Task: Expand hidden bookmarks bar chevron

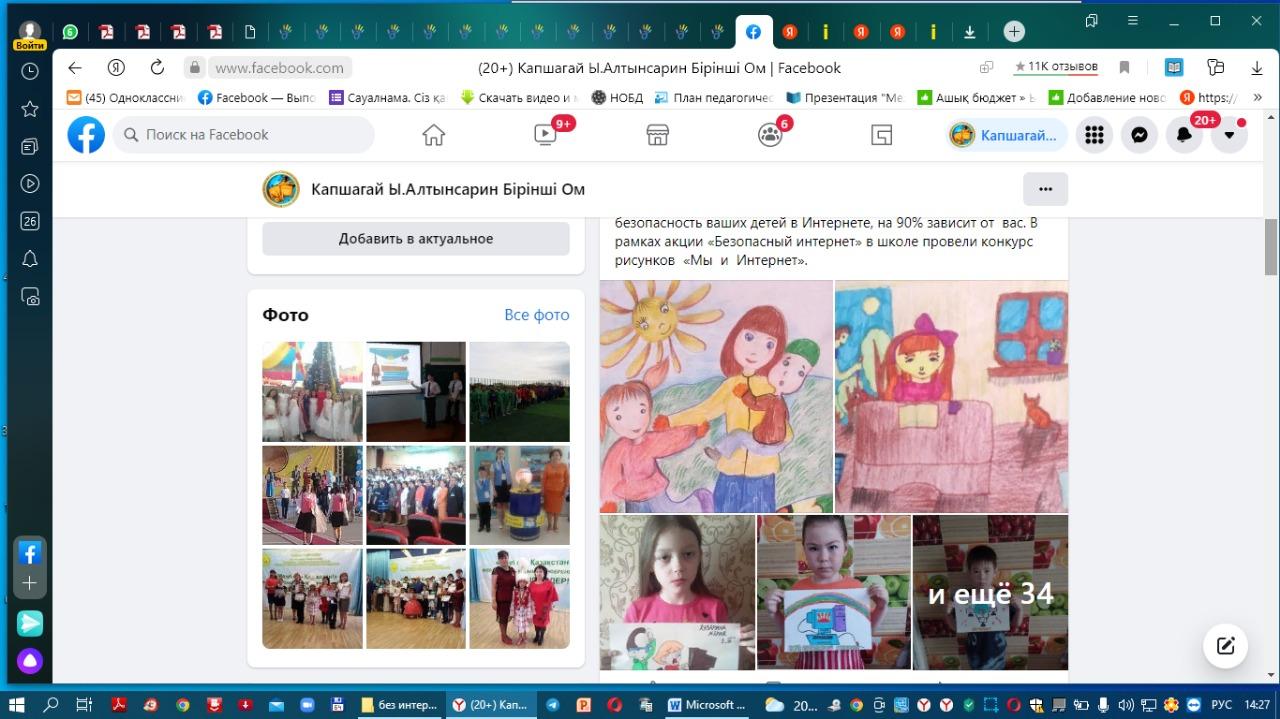Action: [1257, 98]
